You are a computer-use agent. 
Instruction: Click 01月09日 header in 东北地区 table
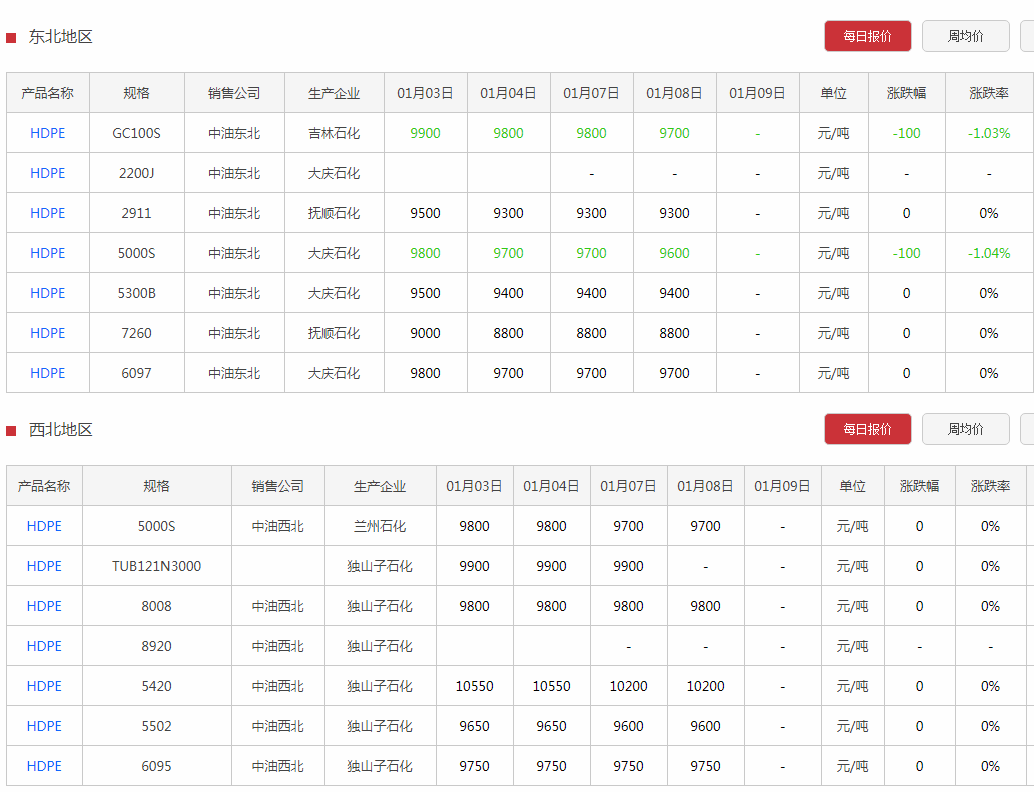click(x=757, y=93)
